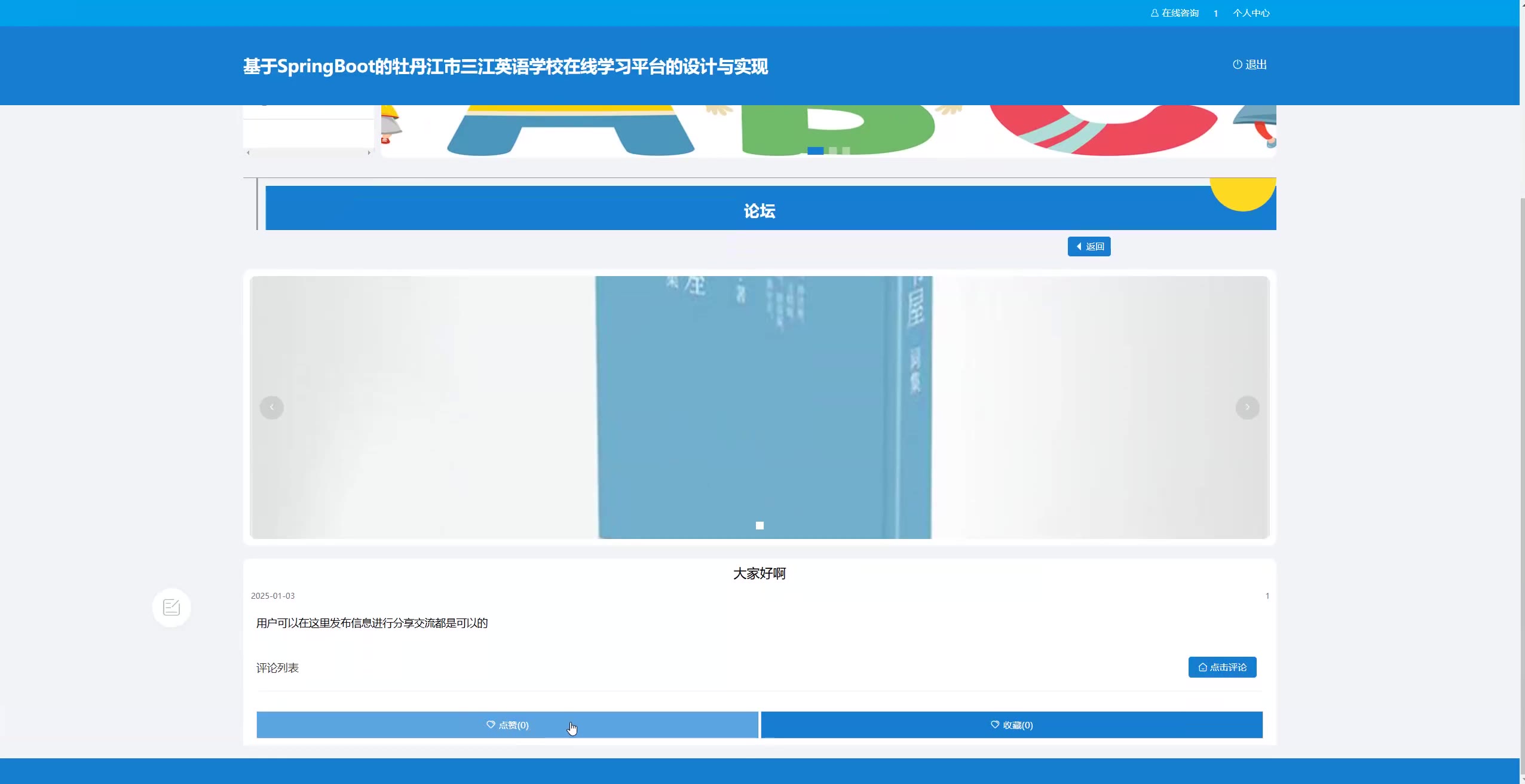The image size is (1525, 784).
Task: Click the heart icon on 点赞 button
Action: tap(491, 725)
